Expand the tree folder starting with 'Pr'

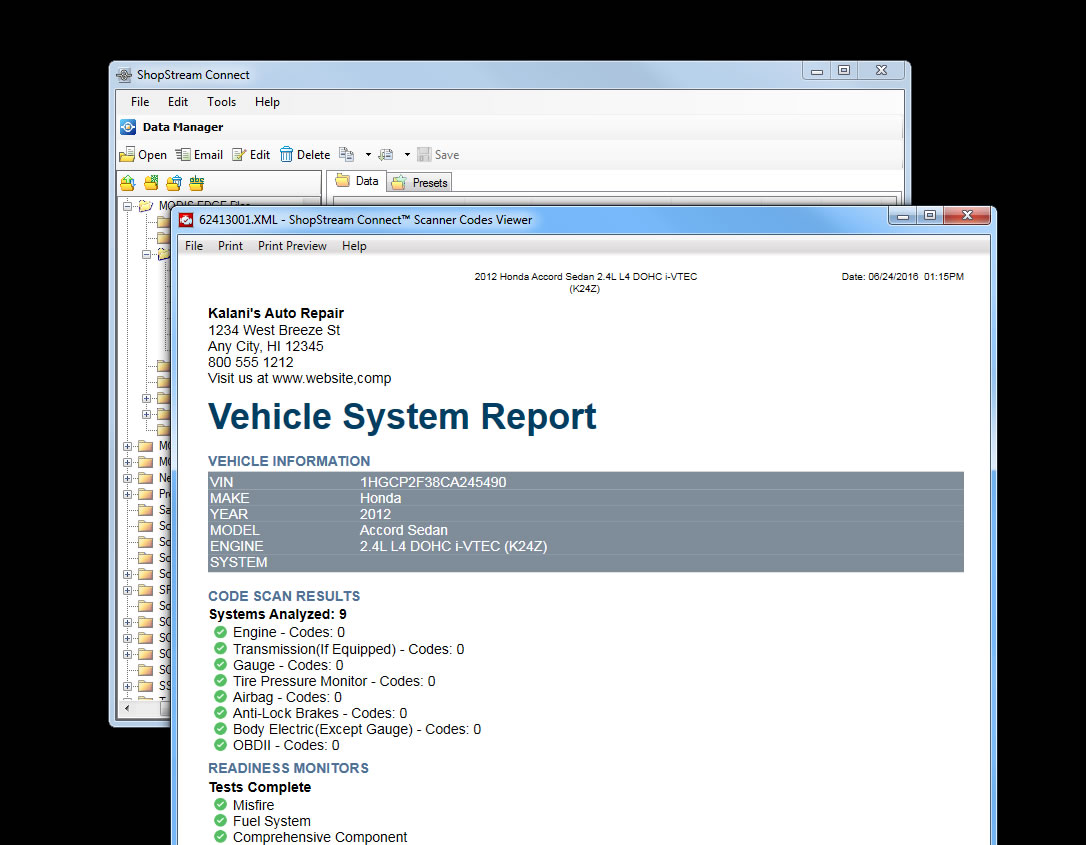[x=128, y=494]
